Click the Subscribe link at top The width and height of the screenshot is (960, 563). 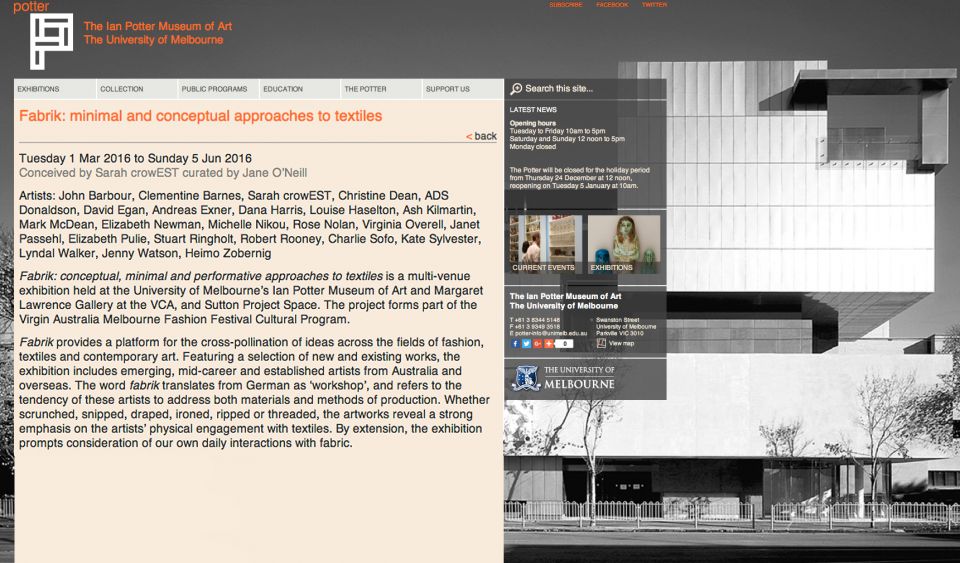(566, 5)
